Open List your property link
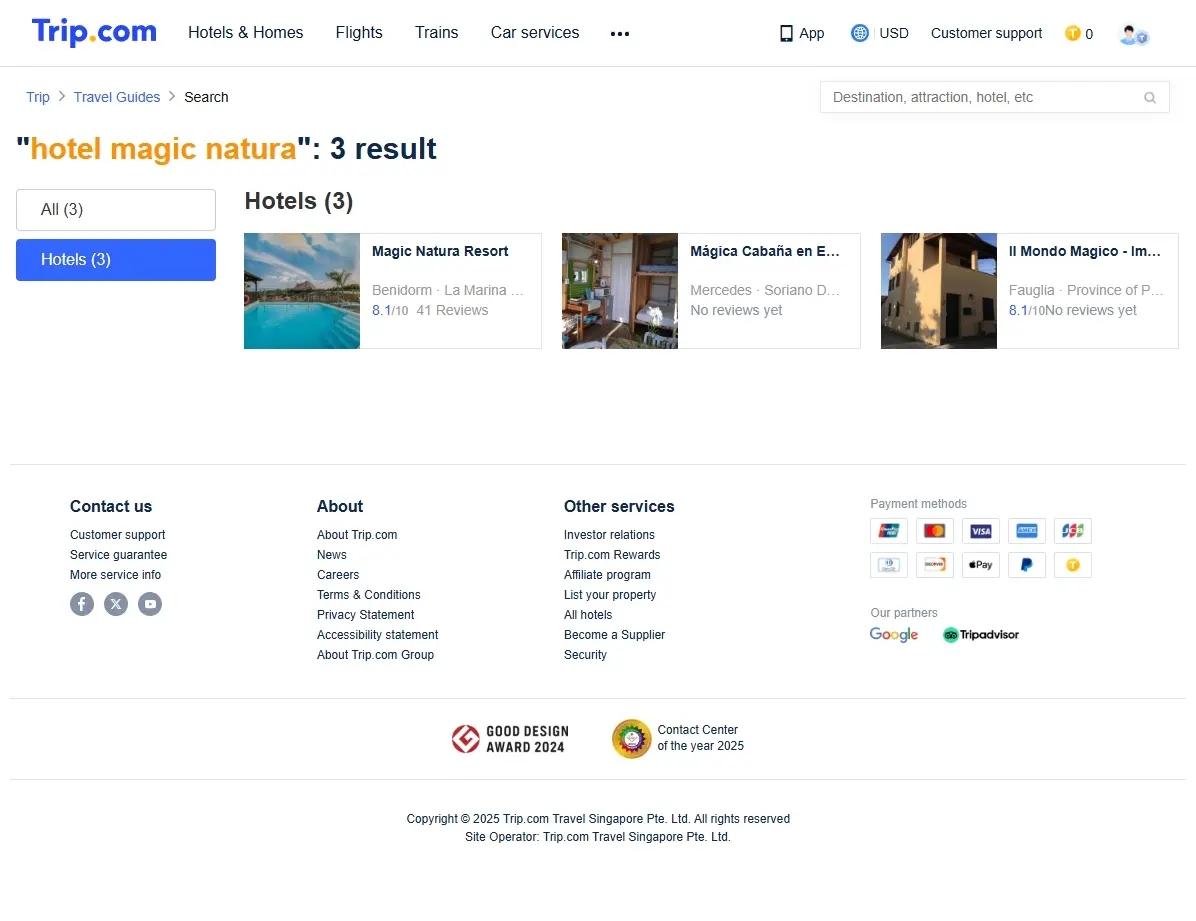The height and width of the screenshot is (921, 1196). click(609, 594)
